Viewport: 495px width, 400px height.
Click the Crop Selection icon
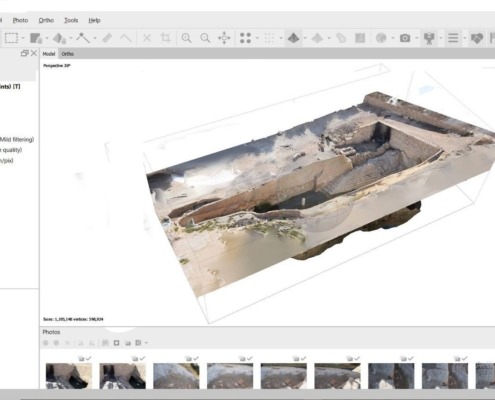coord(166,38)
